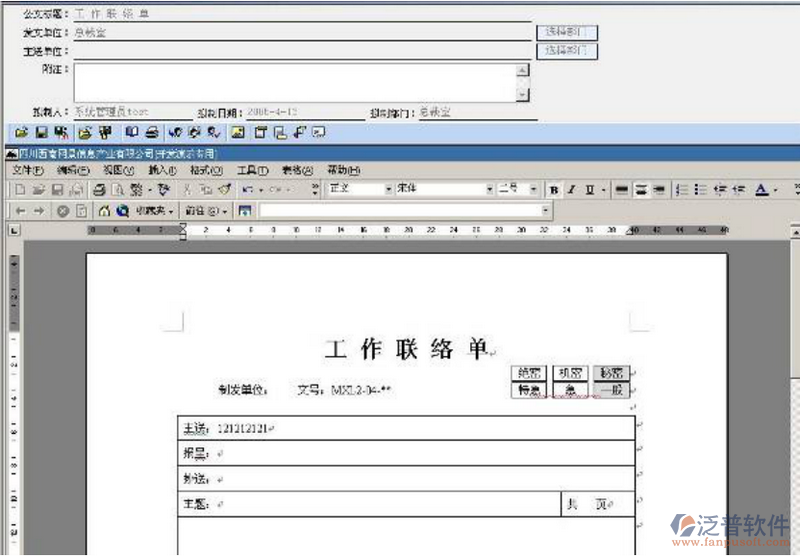
Task: Open the font size dropdown
Action: tap(532, 189)
